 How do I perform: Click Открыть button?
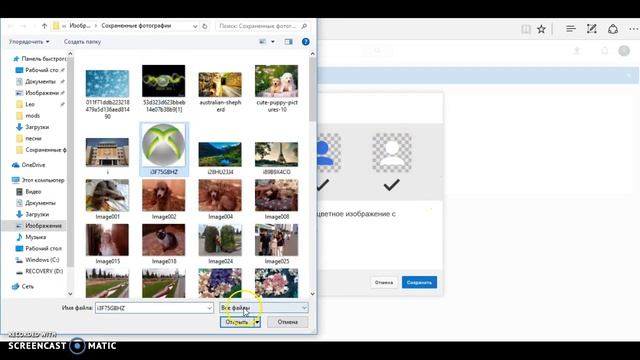[x=237, y=322]
